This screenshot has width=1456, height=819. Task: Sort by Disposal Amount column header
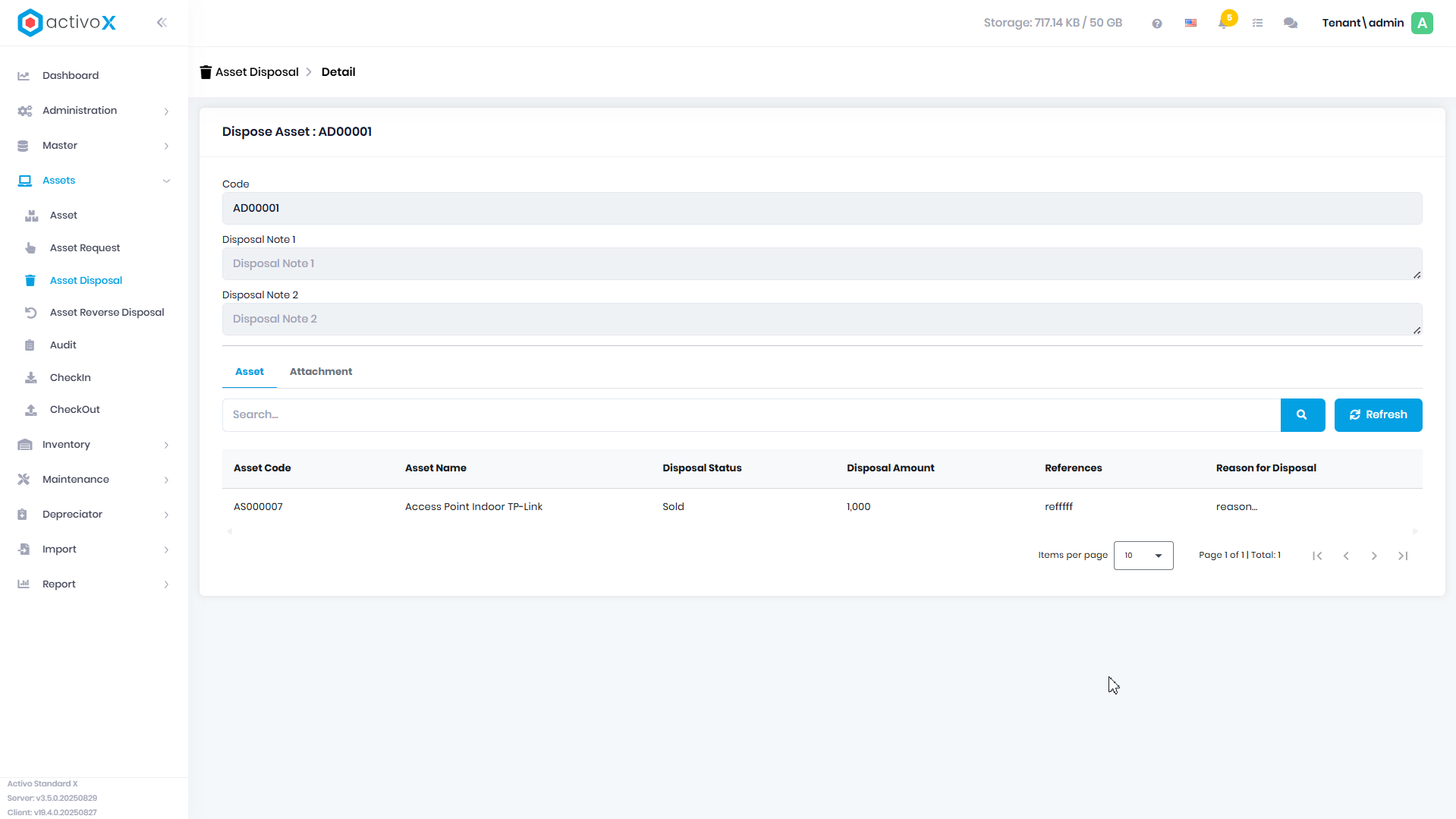[890, 468]
